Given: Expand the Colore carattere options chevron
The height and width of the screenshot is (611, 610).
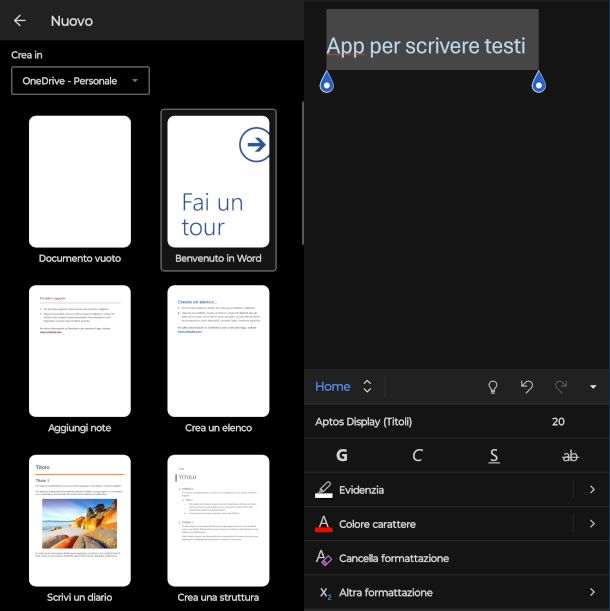Looking at the screenshot, I should click(x=592, y=524).
